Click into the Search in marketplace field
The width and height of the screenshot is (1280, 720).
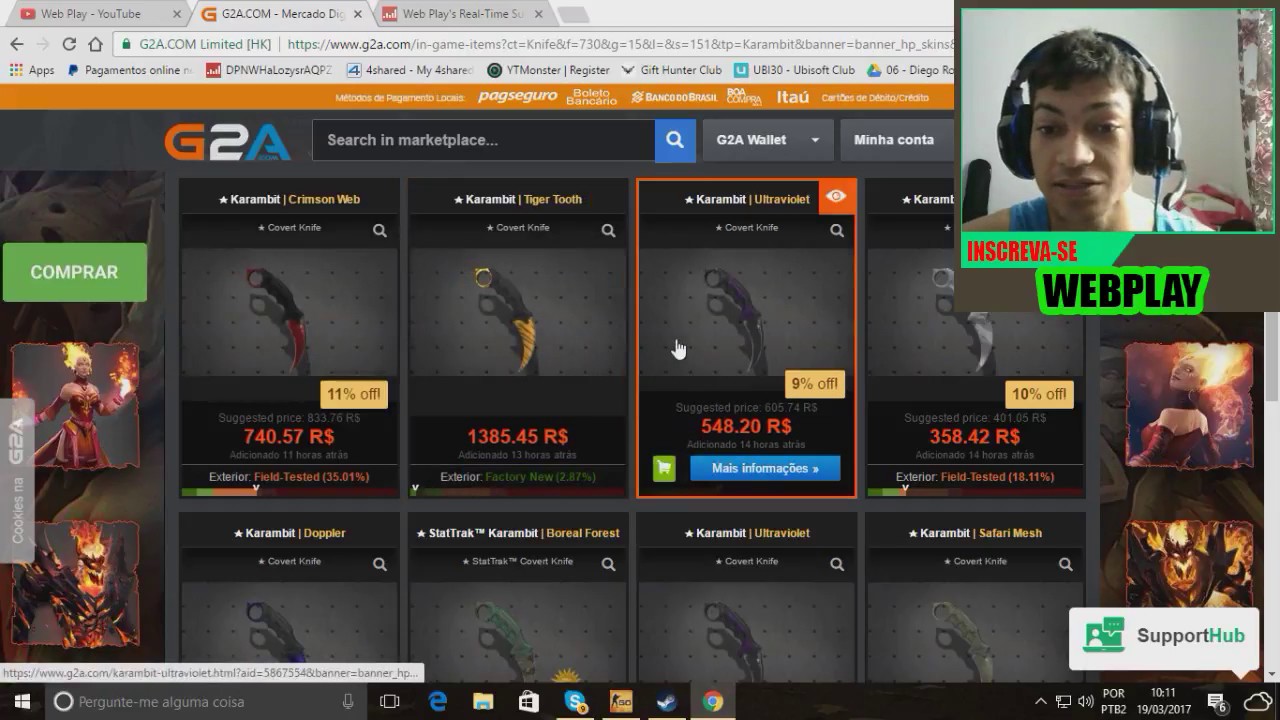[483, 140]
